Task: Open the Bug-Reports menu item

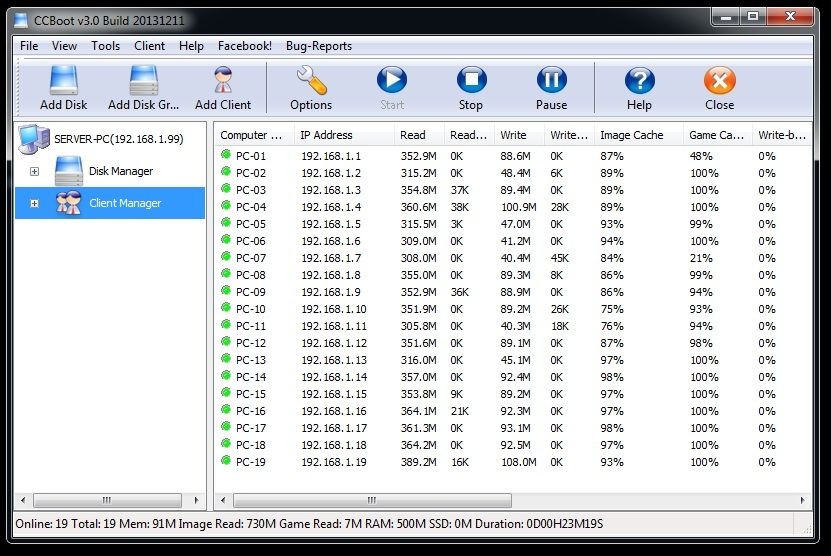Action: [319, 46]
